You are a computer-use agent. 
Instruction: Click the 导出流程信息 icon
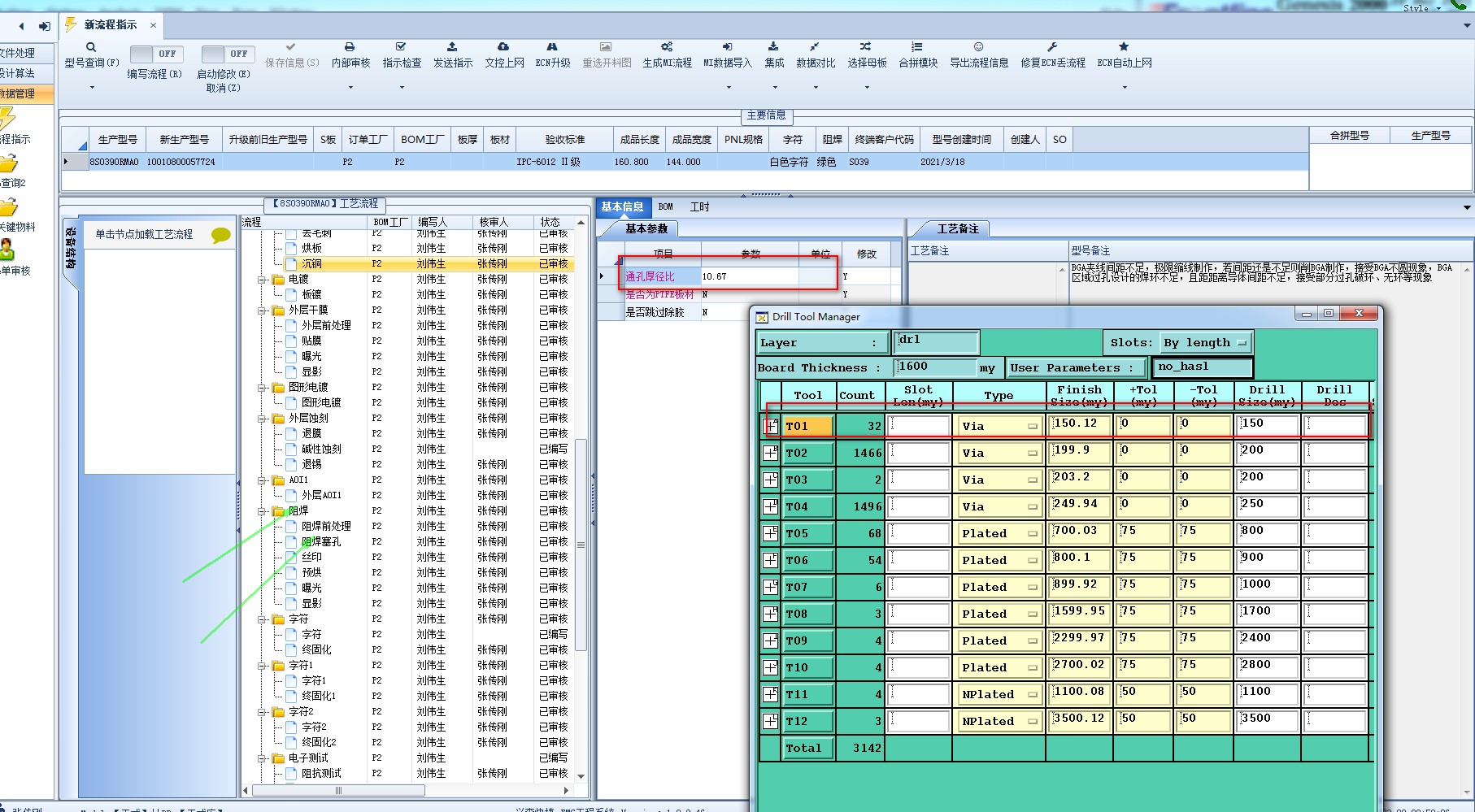click(978, 47)
